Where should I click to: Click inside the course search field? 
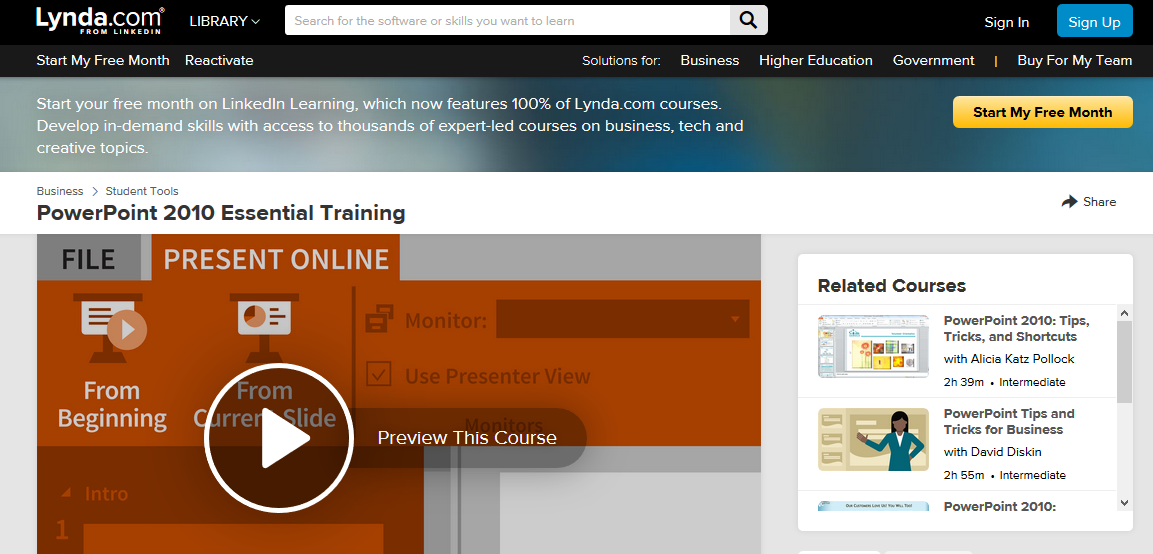coord(510,20)
